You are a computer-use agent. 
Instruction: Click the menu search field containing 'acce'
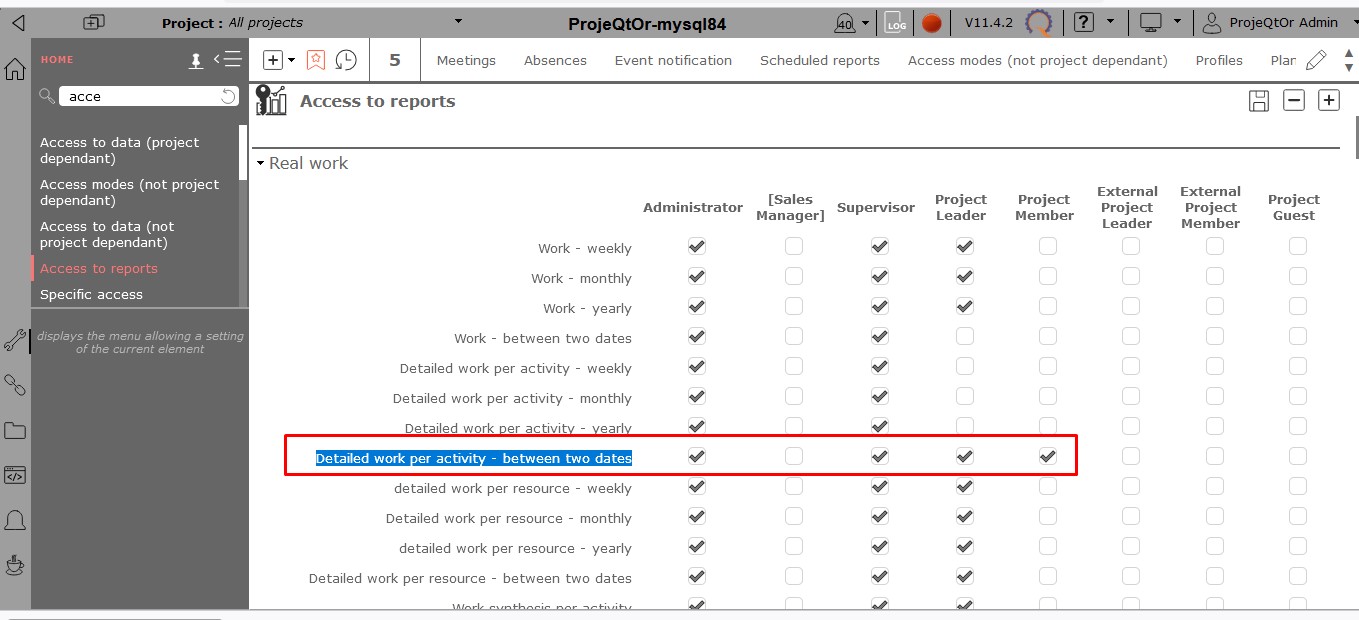click(x=140, y=96)
